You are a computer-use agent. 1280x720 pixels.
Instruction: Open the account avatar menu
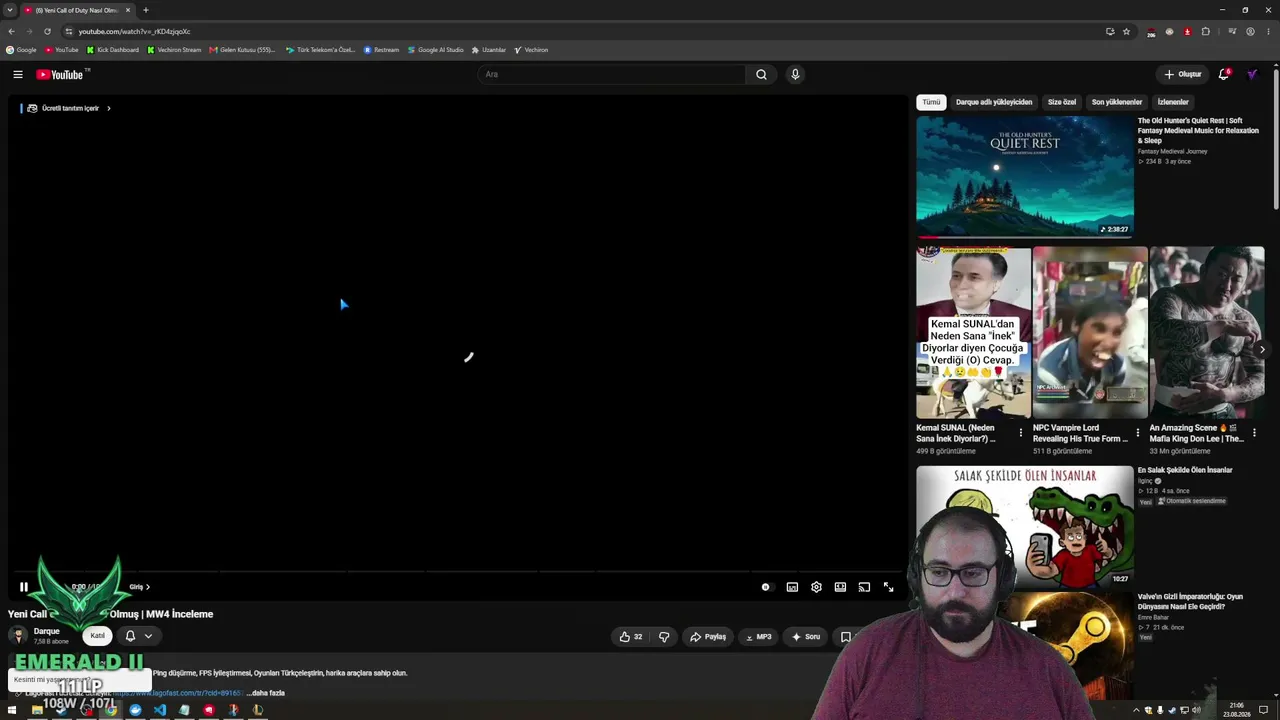click(x=1252, y=74)
